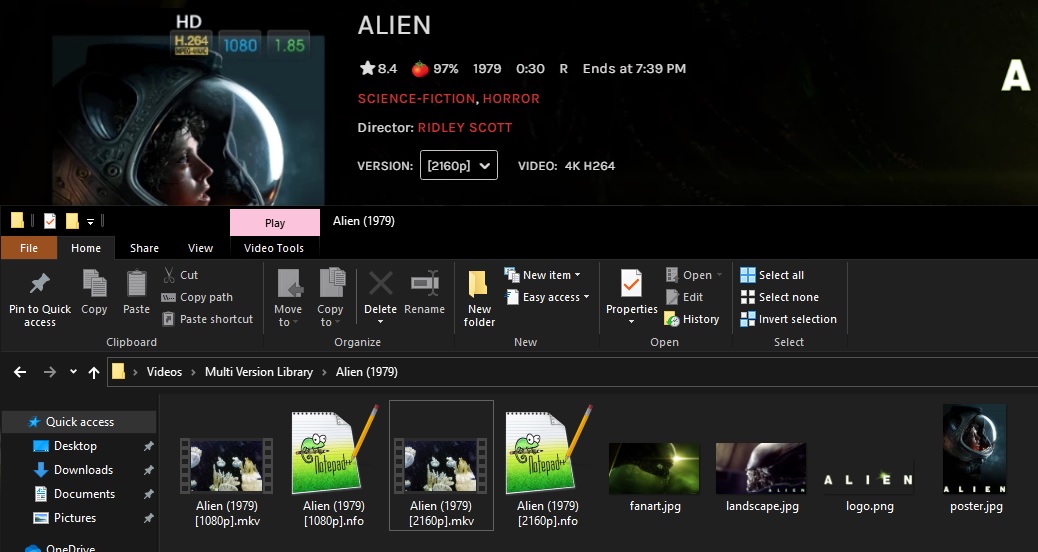This screenshot has height=552, width=1038.
Task: Click the Copy to icon
Action: 331,283
